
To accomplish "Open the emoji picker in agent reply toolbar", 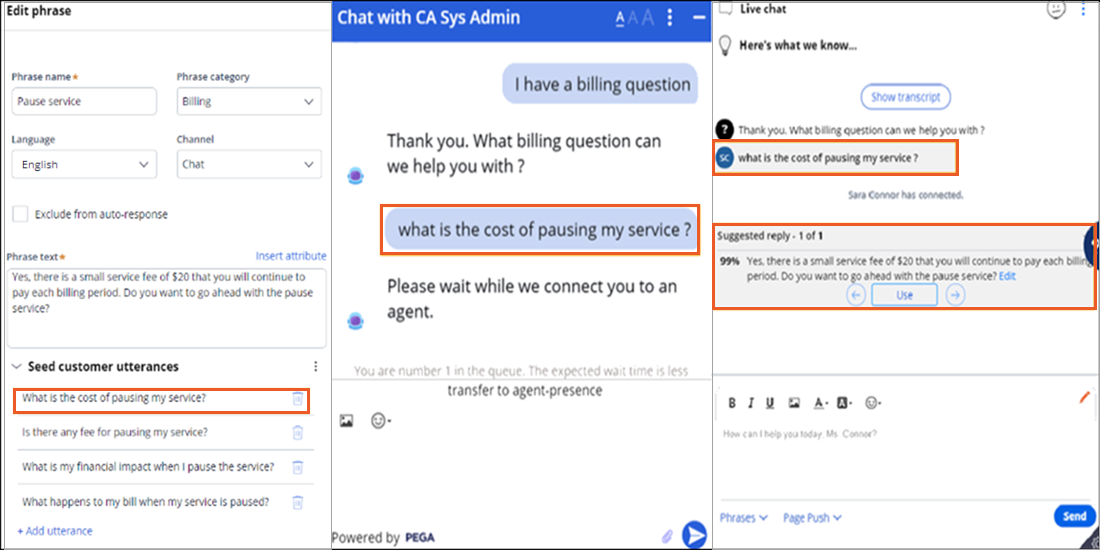I will [873, 403].
